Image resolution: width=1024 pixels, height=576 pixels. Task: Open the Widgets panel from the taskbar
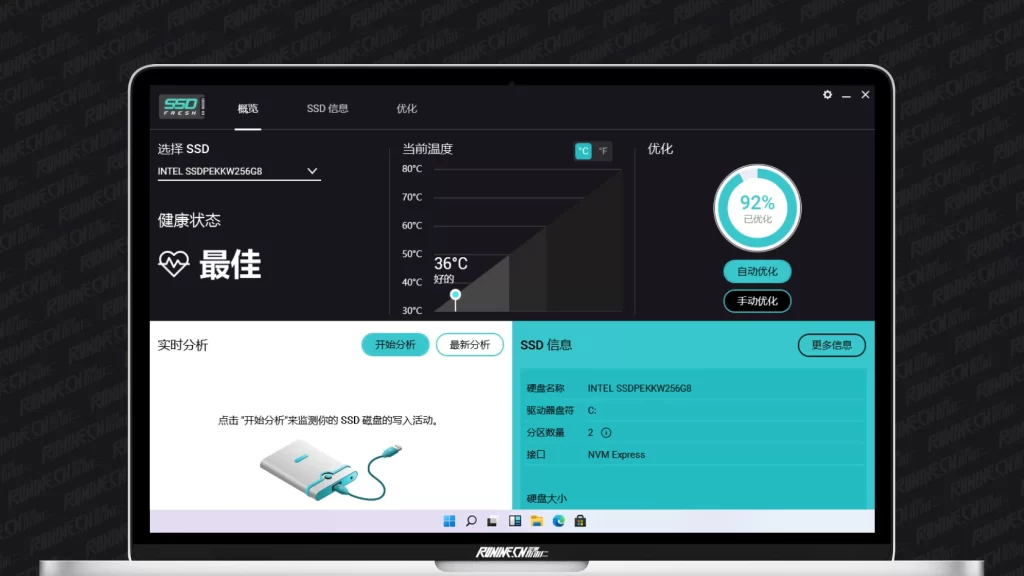tap(515, 521)
